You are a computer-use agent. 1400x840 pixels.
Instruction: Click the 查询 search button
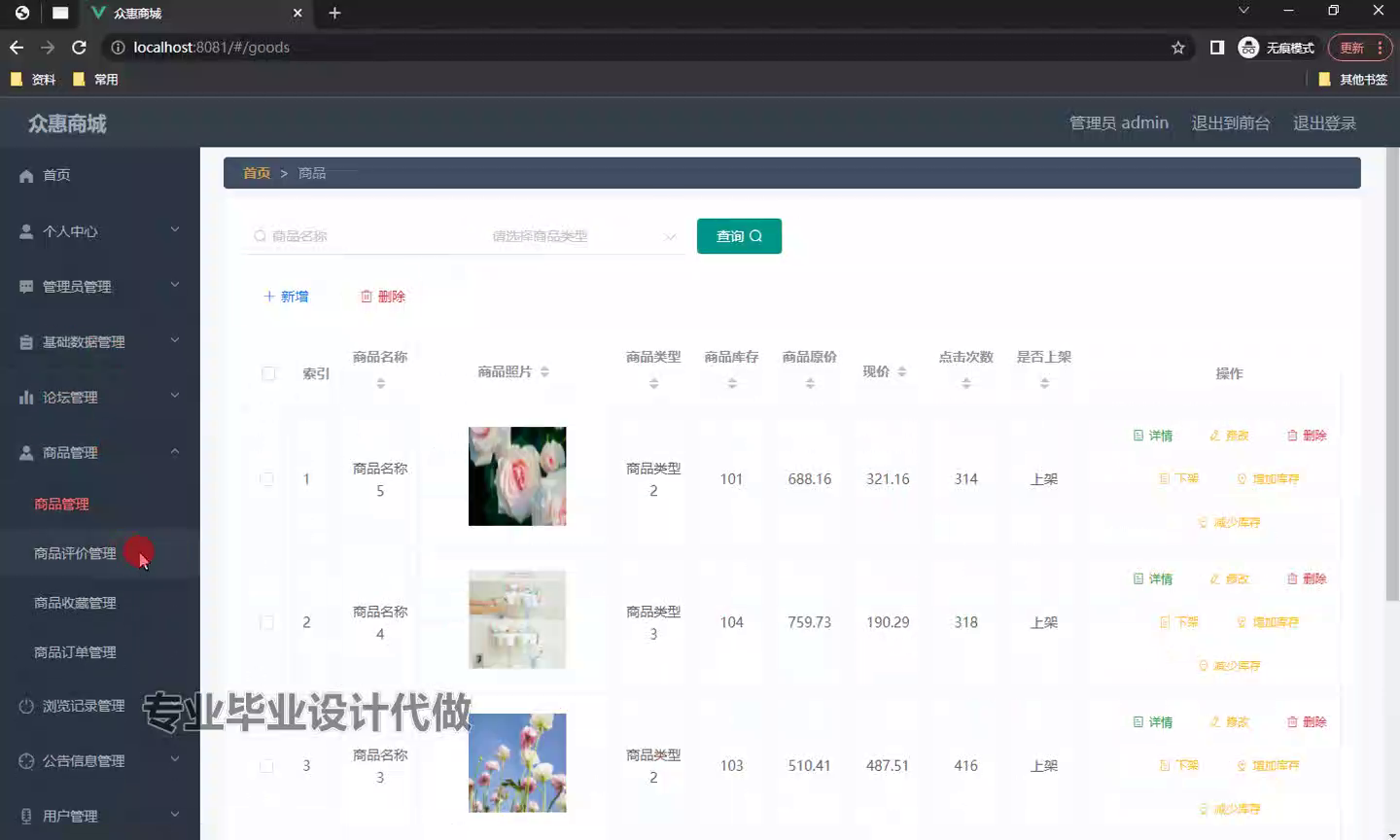click(739, 236)
